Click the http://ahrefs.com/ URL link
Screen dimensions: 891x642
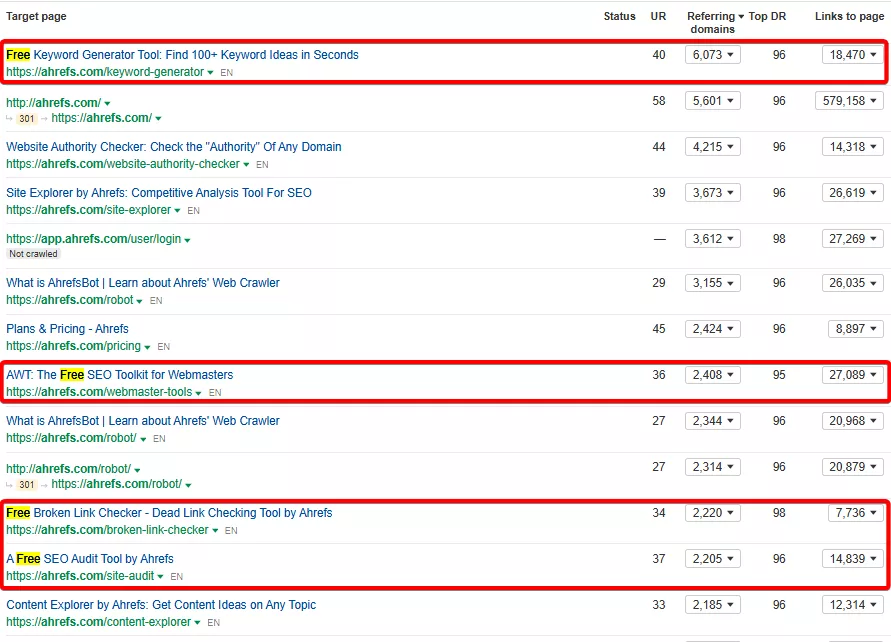[53, 103]
